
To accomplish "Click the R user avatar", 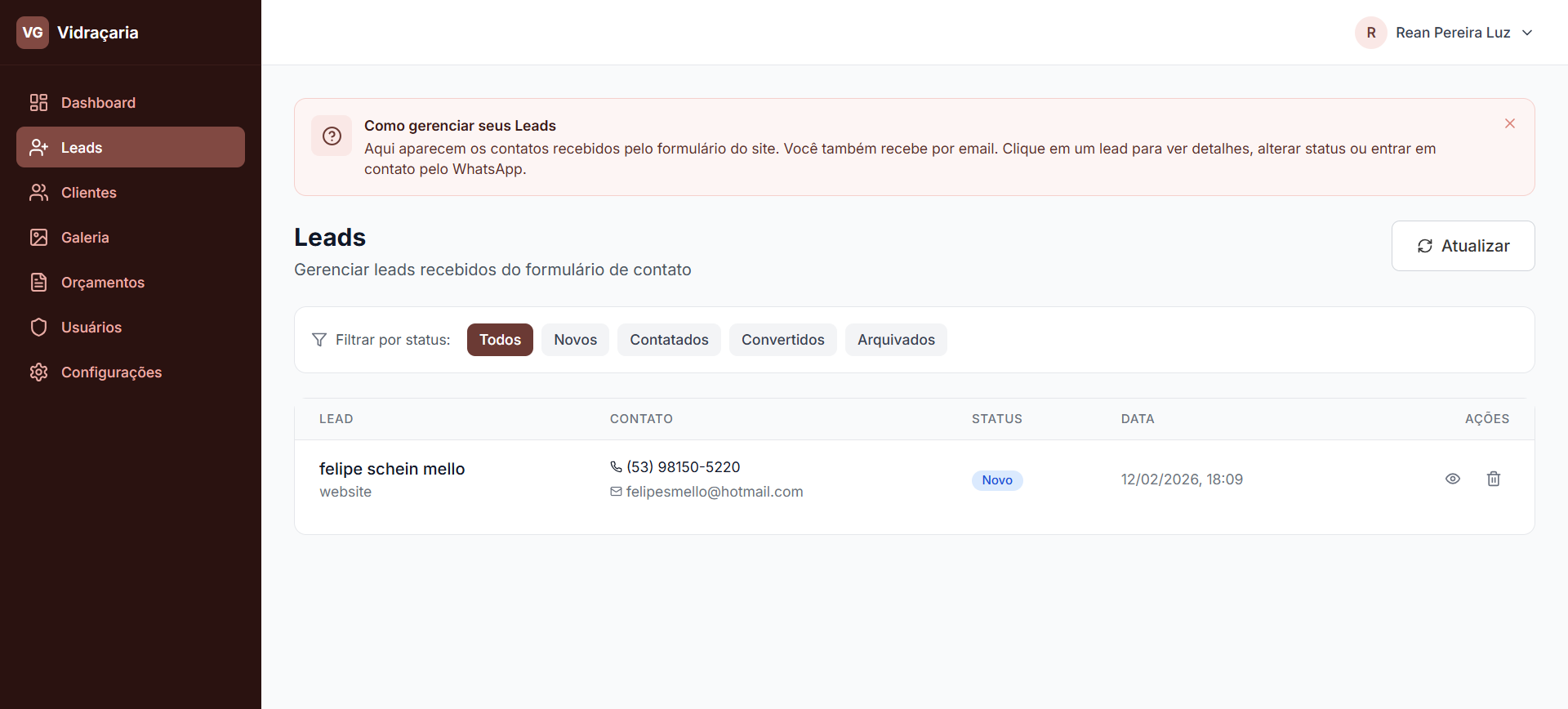I will 1370,33.
